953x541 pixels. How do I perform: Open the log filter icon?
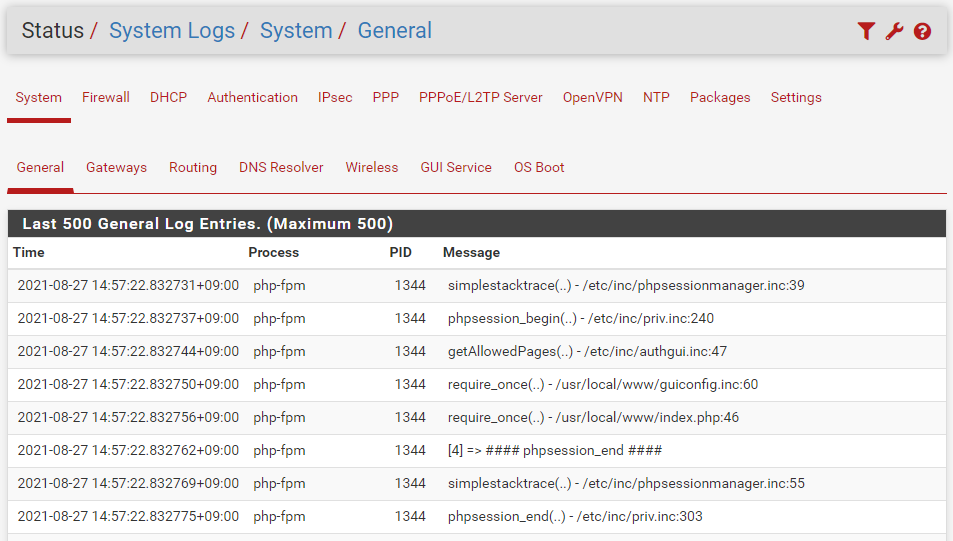(x=866, y=31)
